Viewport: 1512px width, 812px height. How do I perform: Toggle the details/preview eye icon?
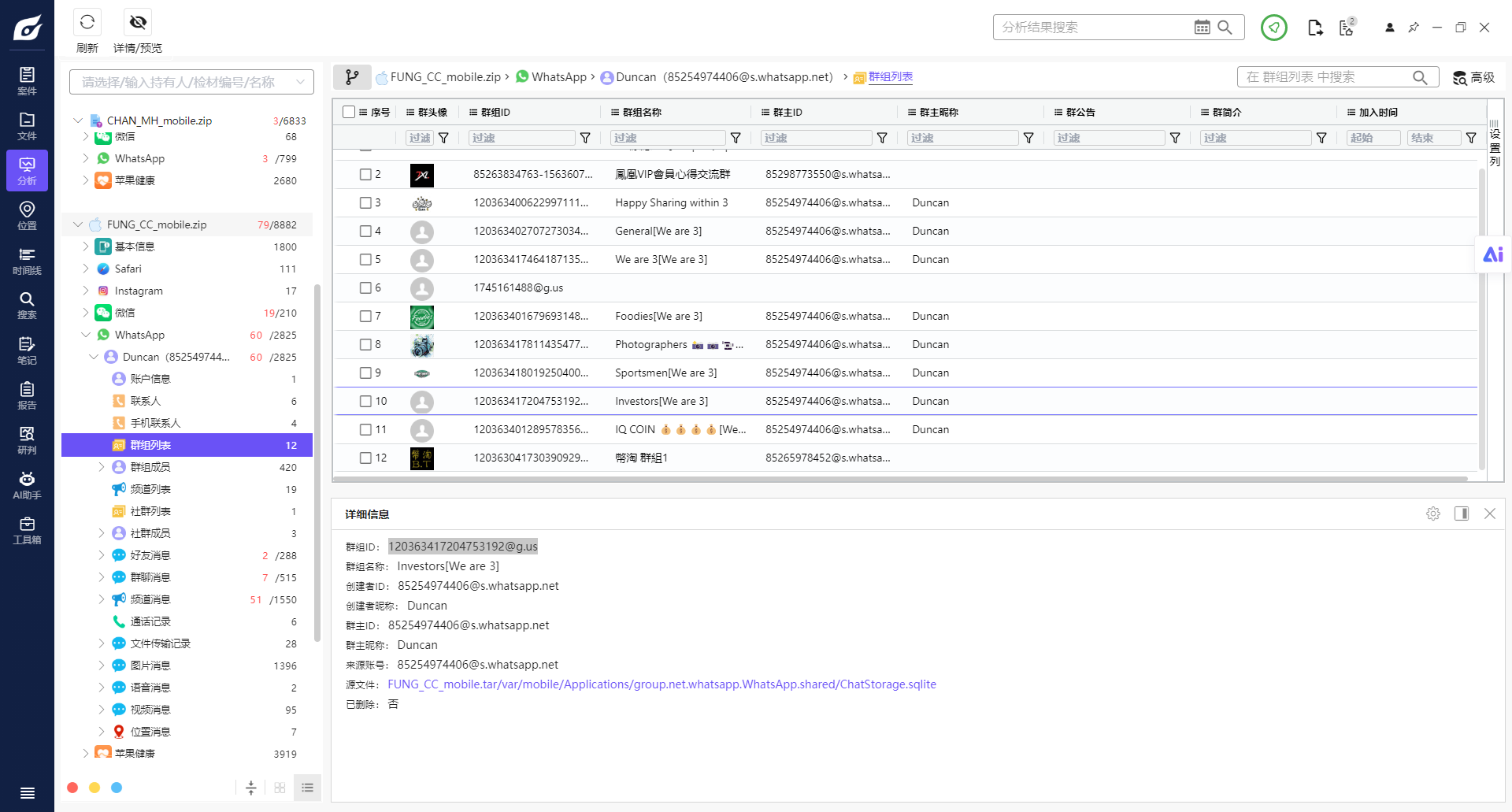click(138, 22)
